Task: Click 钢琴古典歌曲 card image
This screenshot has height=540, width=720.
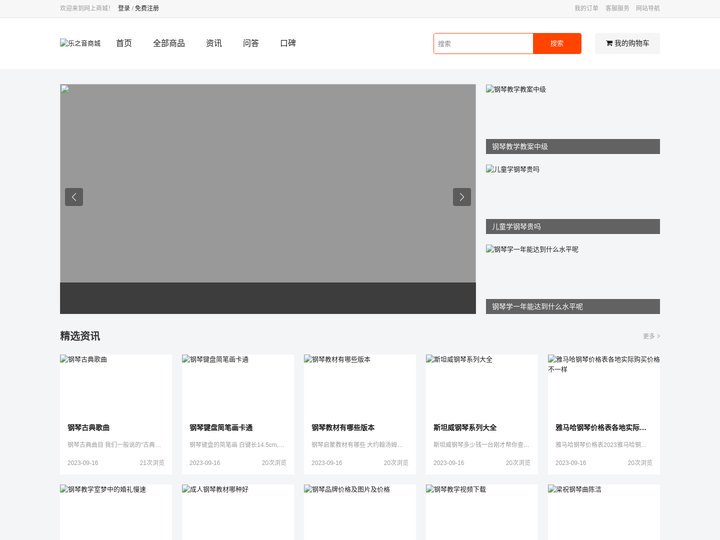Action: (x=116, y=384)
